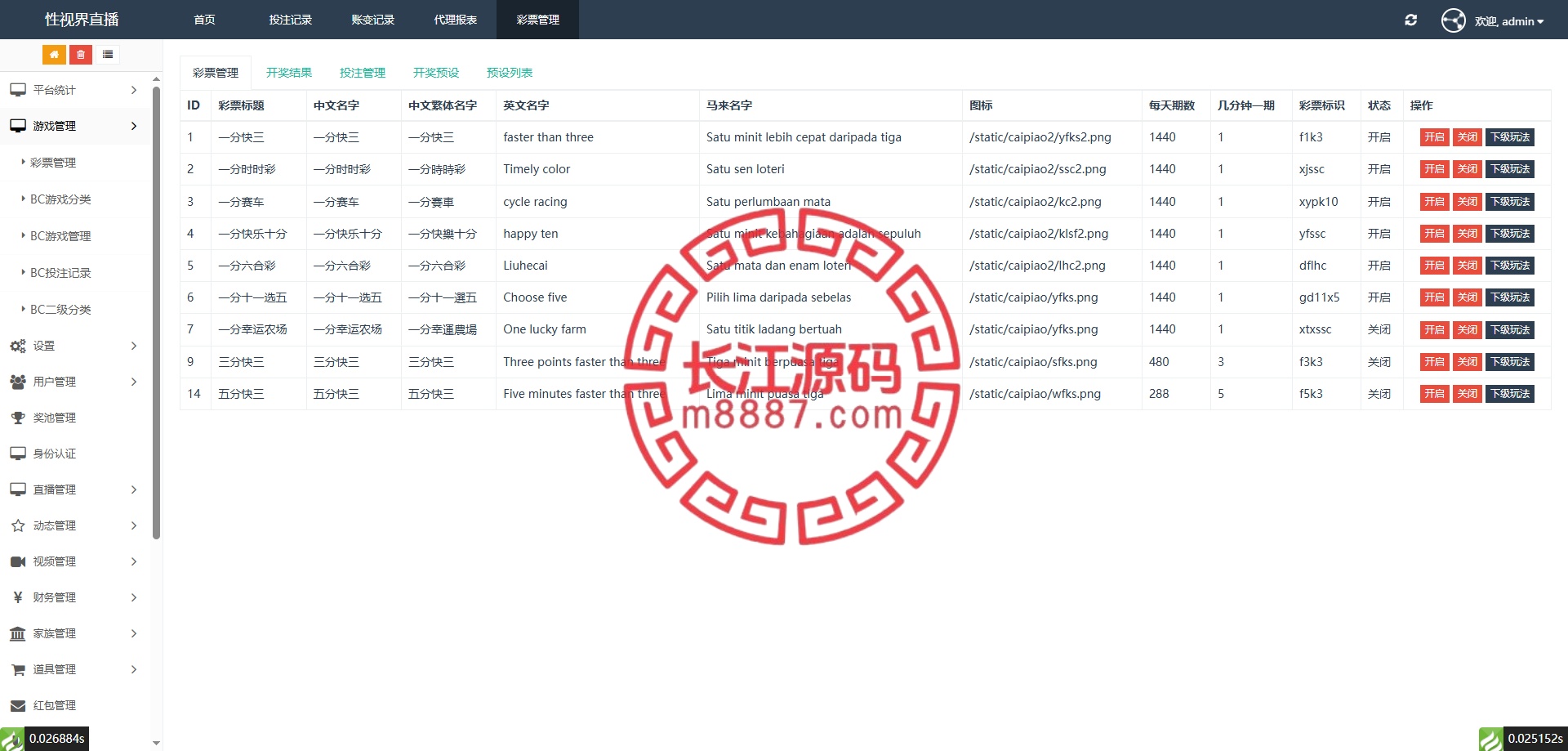Click the 设置 gears icon
Viewport: 1568px width, 751px height.
[18, 346]
